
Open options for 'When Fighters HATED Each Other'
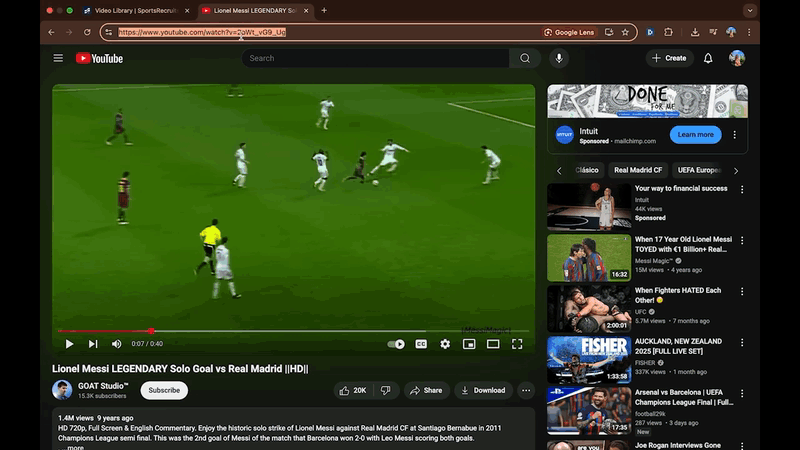click(x=742, y=291)
